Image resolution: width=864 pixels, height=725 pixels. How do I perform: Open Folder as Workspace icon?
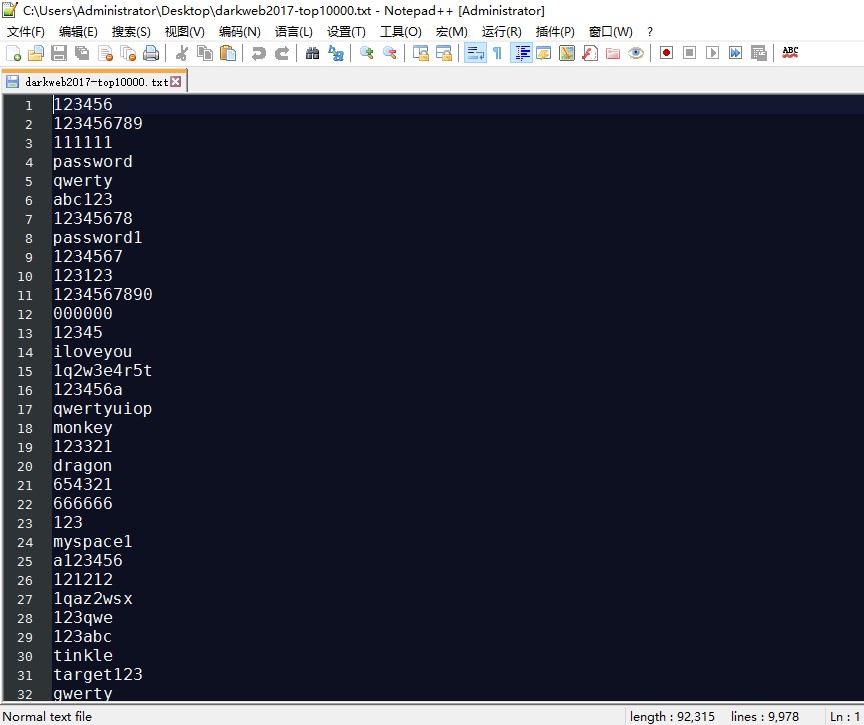613,53
